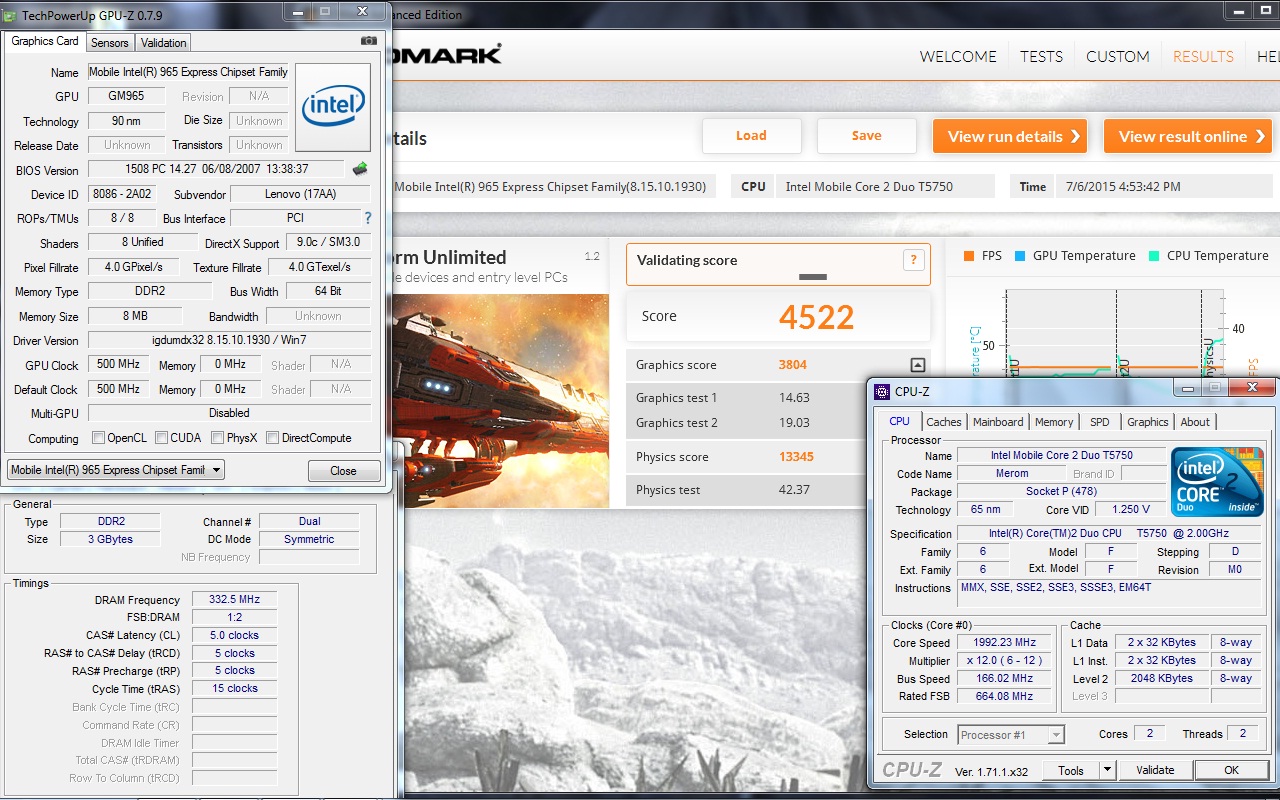Enable the OpenCL checkbox
The image size is (1280, 800).
(x=98, y=438)
